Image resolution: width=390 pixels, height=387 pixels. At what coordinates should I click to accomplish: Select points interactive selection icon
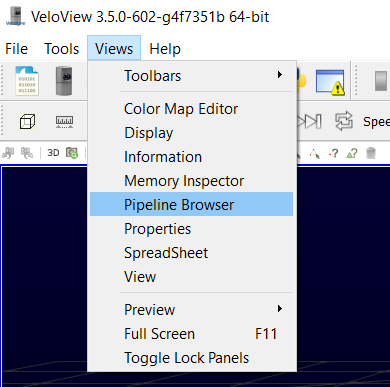[x=314, y=153]
